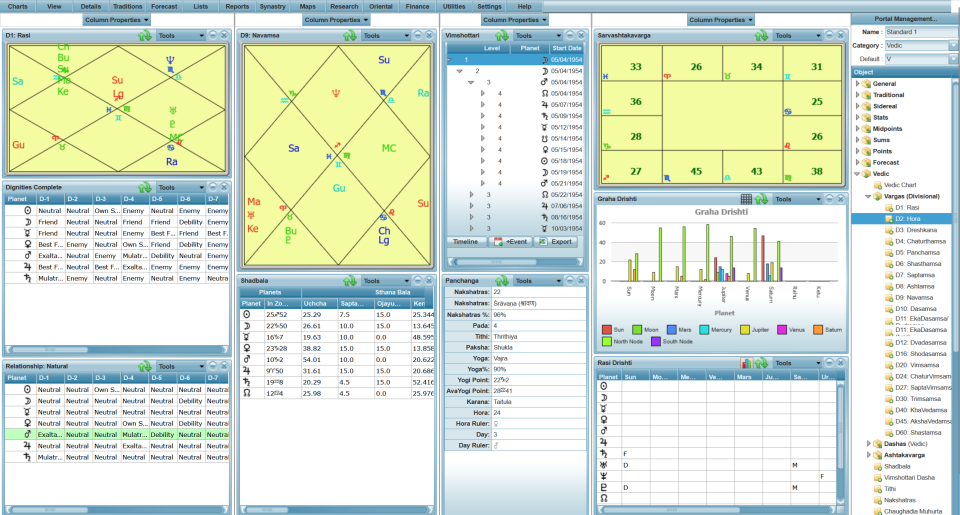Click the Start Date column header
Screen dimensions: 960x515
(x=566, y=48)
